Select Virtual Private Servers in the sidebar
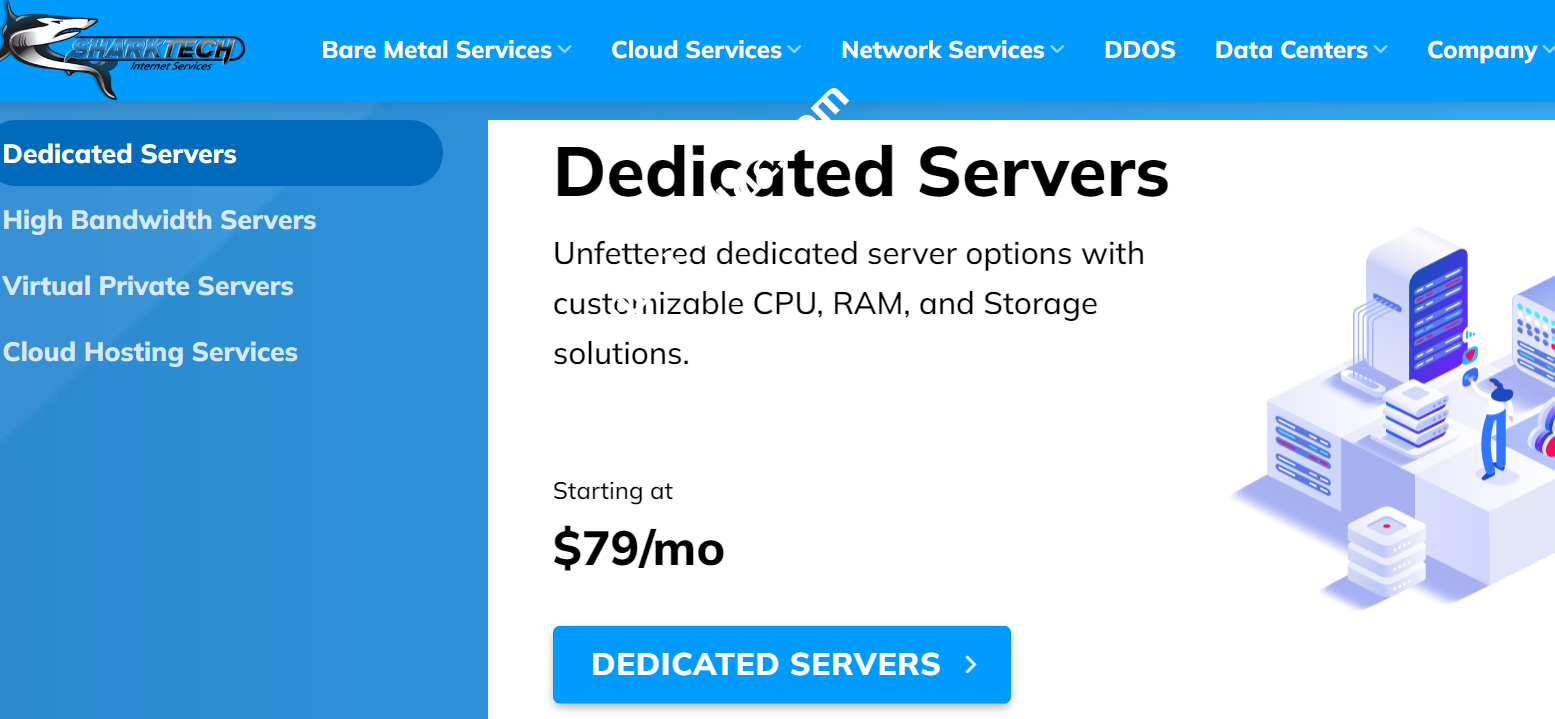 pos(148,286)
